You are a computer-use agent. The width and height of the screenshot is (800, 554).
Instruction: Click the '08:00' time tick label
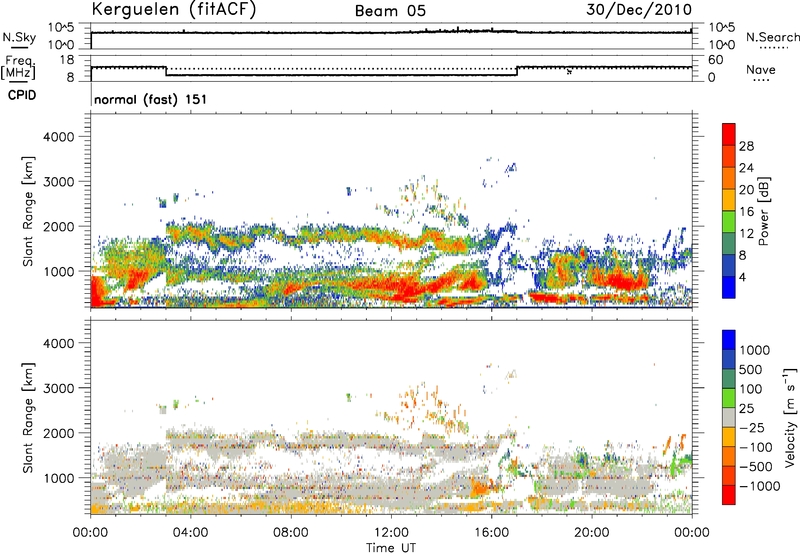click(291, 533)
